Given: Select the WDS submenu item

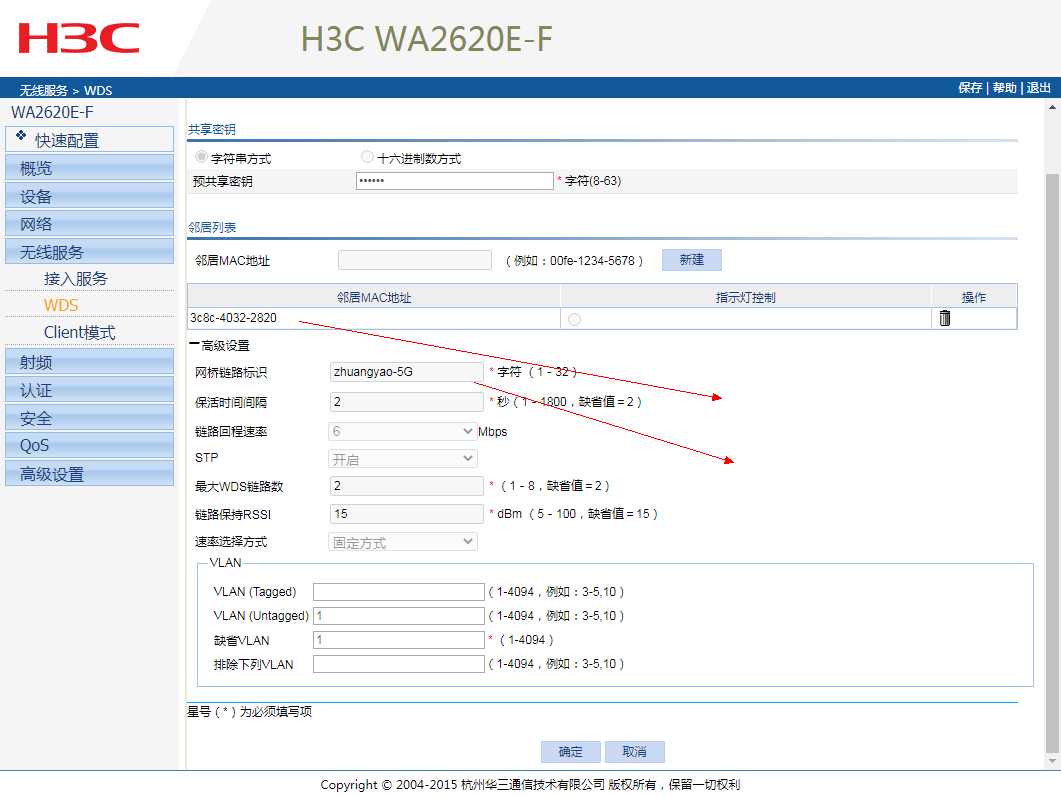Looking at the screenshot, I should 61,305.
